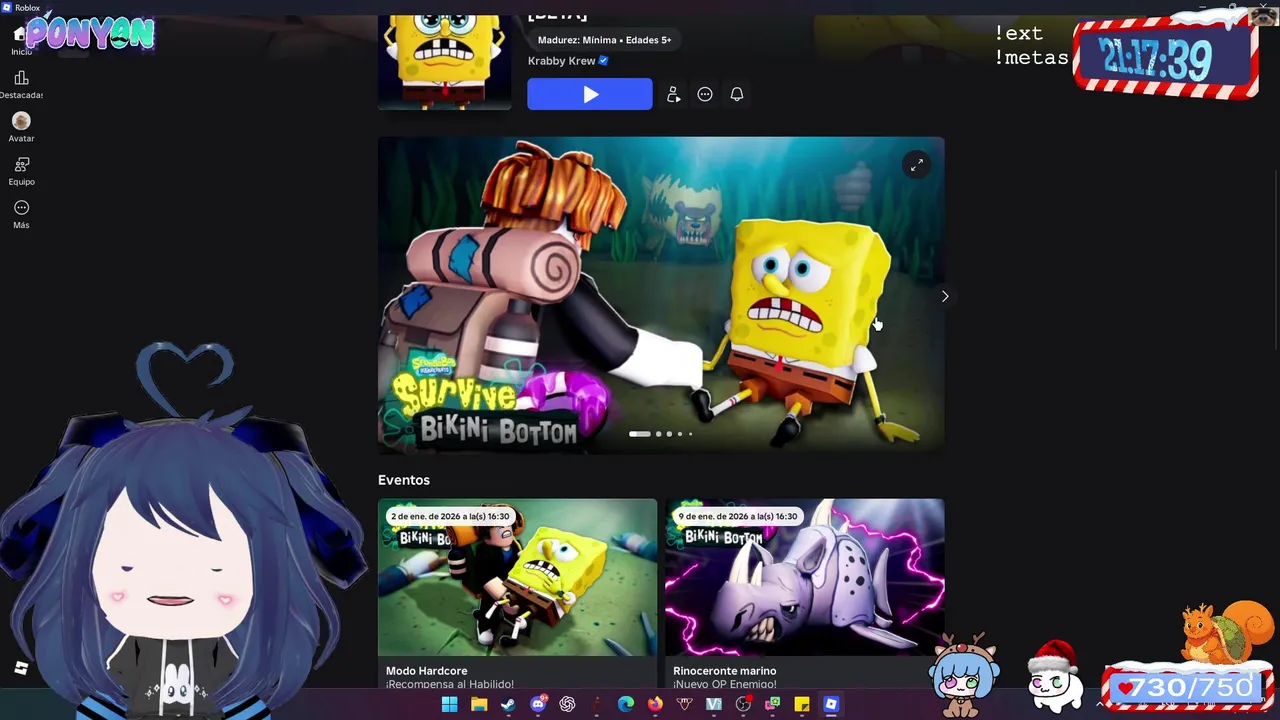Toggle the notification bell for this game
The height and width of the screenshot is (720, 1280).
(737, 94)
